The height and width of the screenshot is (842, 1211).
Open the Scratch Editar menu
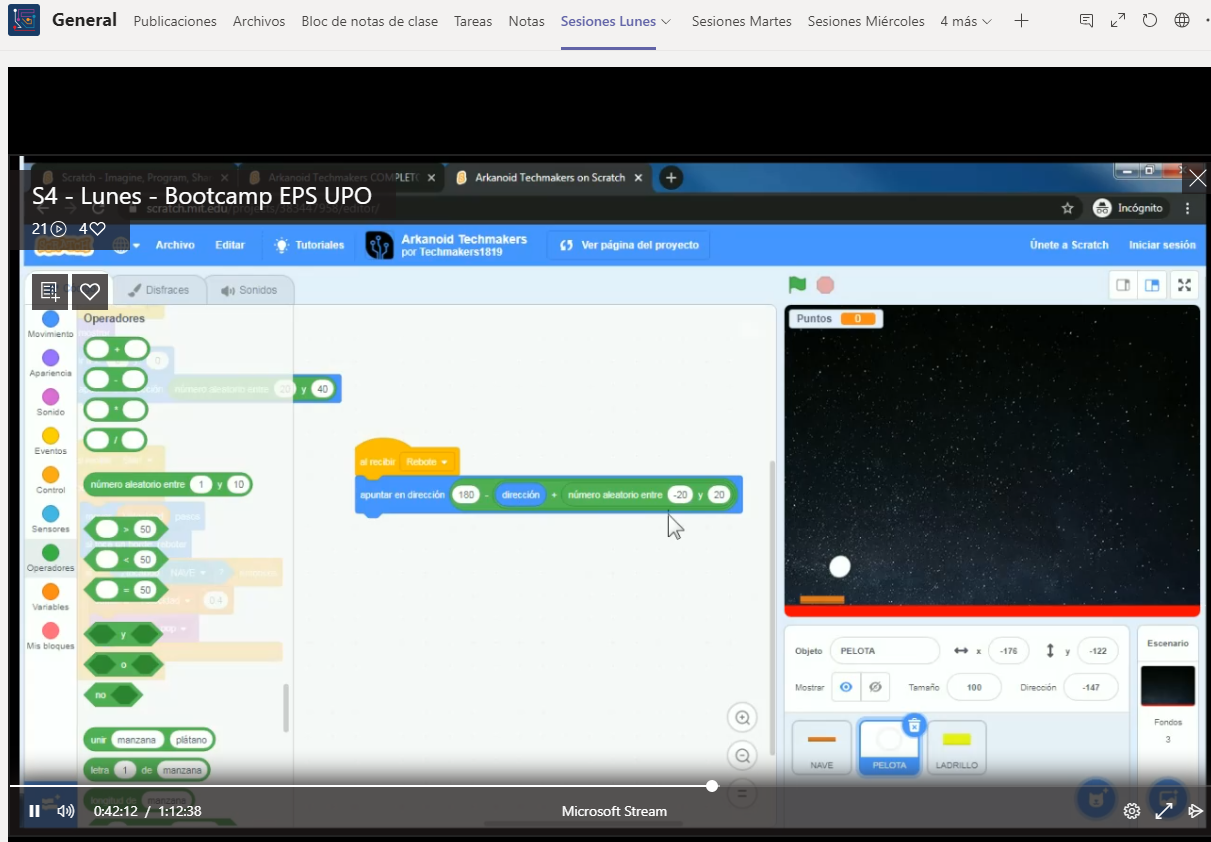pos(230,245)
